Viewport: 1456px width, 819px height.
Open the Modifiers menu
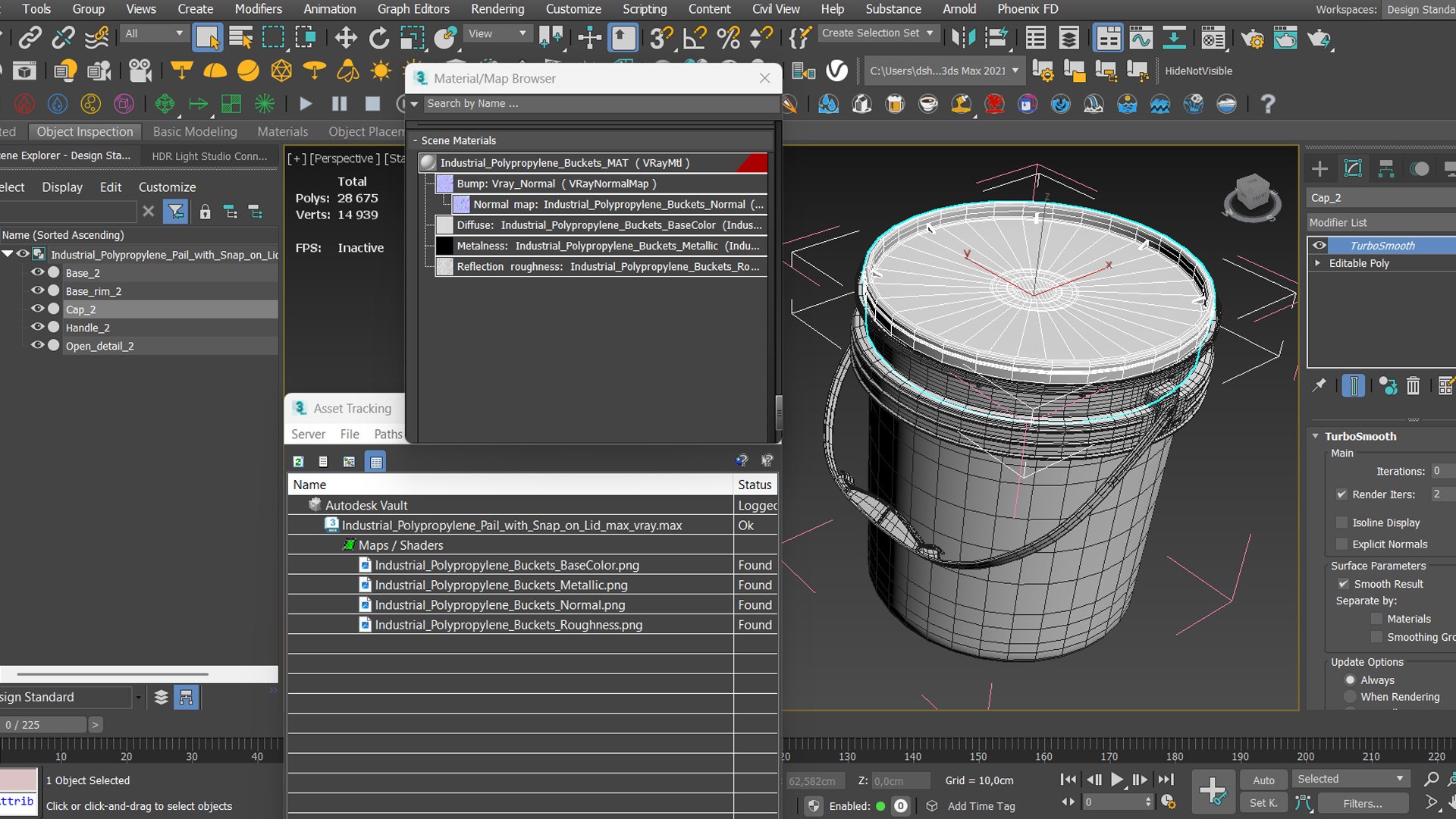(x=258, y=9)
